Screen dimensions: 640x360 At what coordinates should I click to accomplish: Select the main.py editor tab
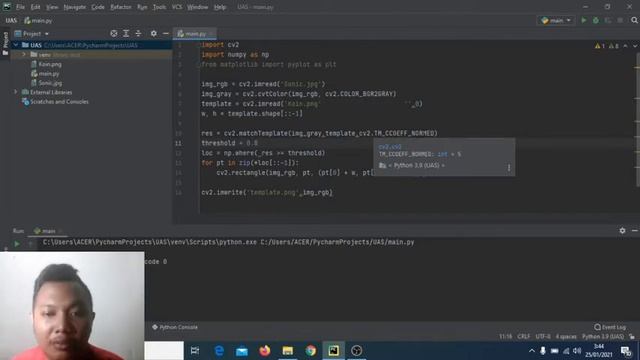[x=195, y=34]
